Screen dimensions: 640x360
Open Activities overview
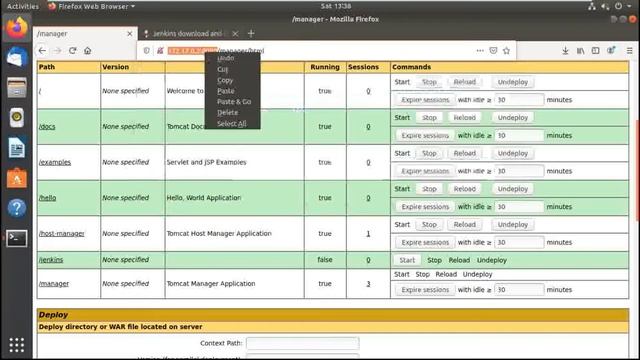coord(23,6)
